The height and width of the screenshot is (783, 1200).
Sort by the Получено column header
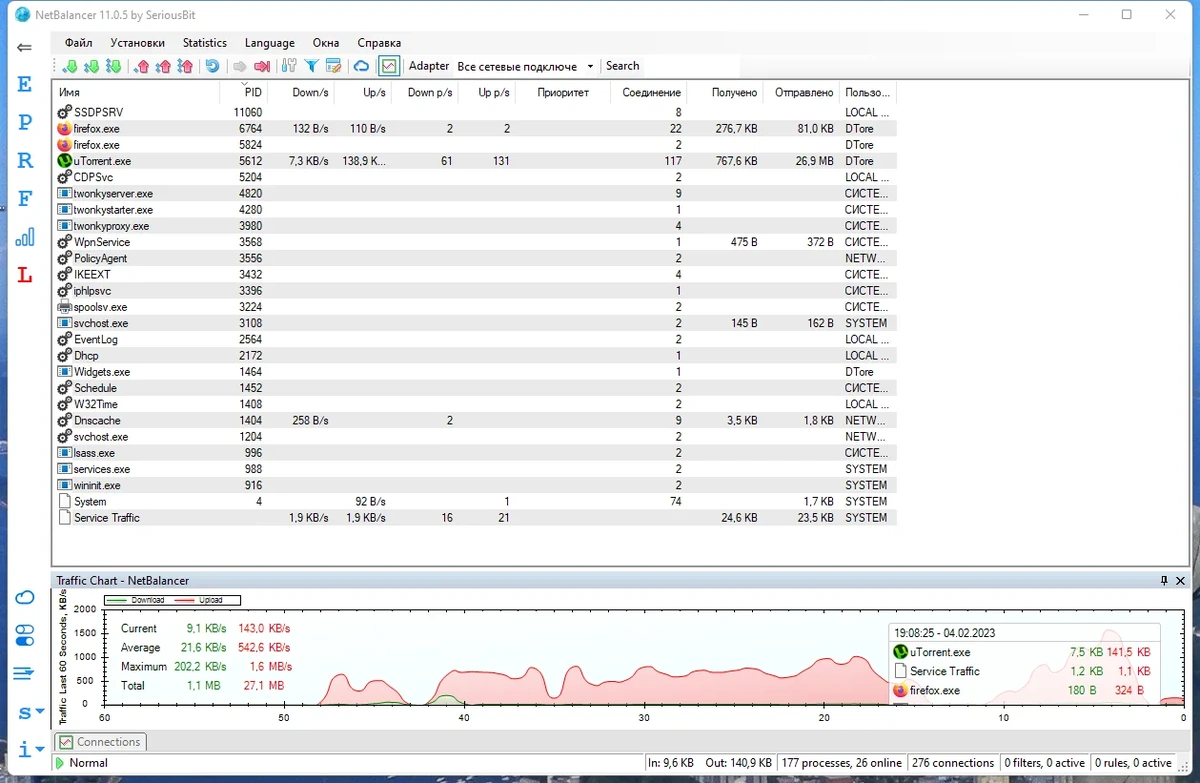[x=726, y=92]
